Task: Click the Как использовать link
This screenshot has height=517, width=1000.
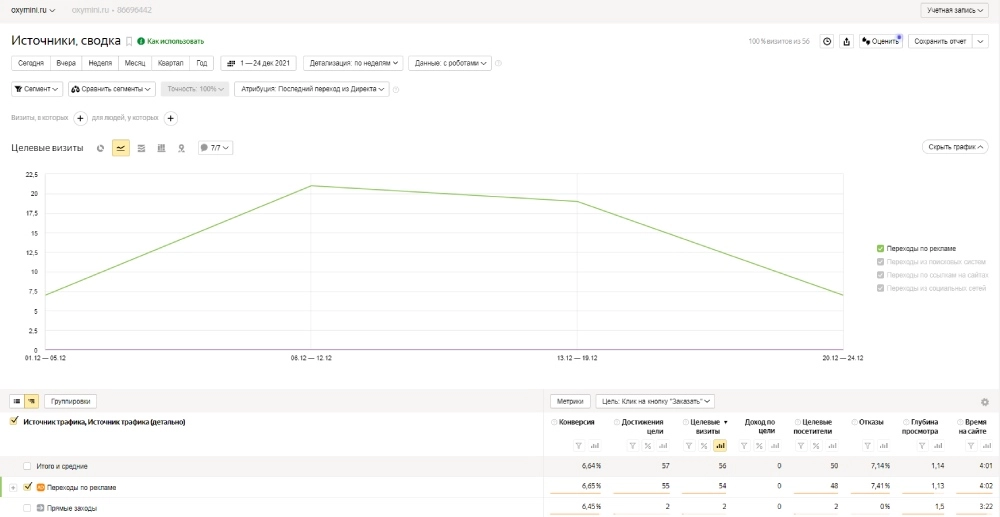Action: pyautogui.click(x=170, y=41)
